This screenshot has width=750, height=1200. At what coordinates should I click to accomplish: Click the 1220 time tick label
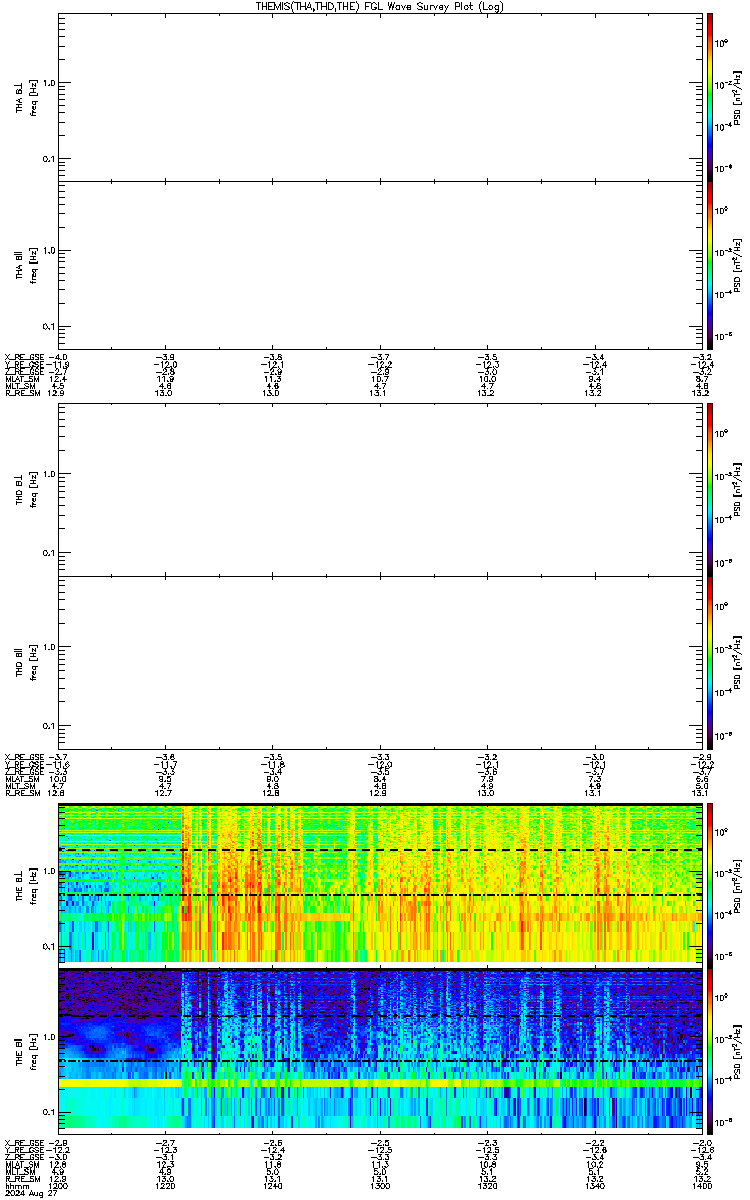[x=165, y=1185]
